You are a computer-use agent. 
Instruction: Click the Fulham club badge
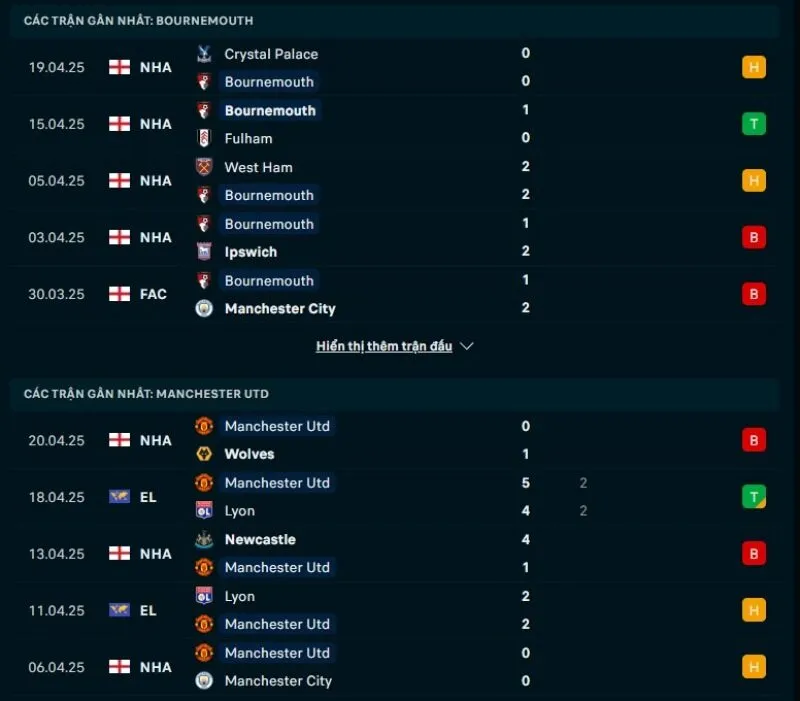coord(203,138)
